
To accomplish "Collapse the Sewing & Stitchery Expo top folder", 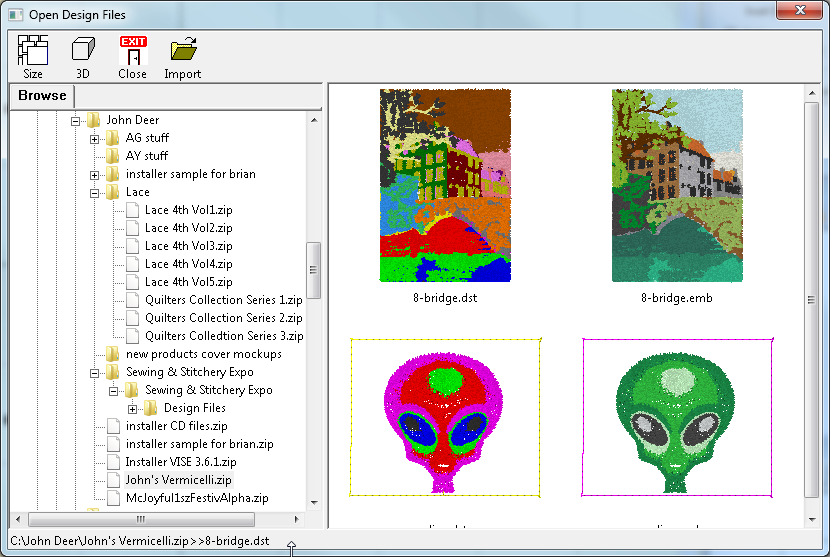I will (95, 372).
